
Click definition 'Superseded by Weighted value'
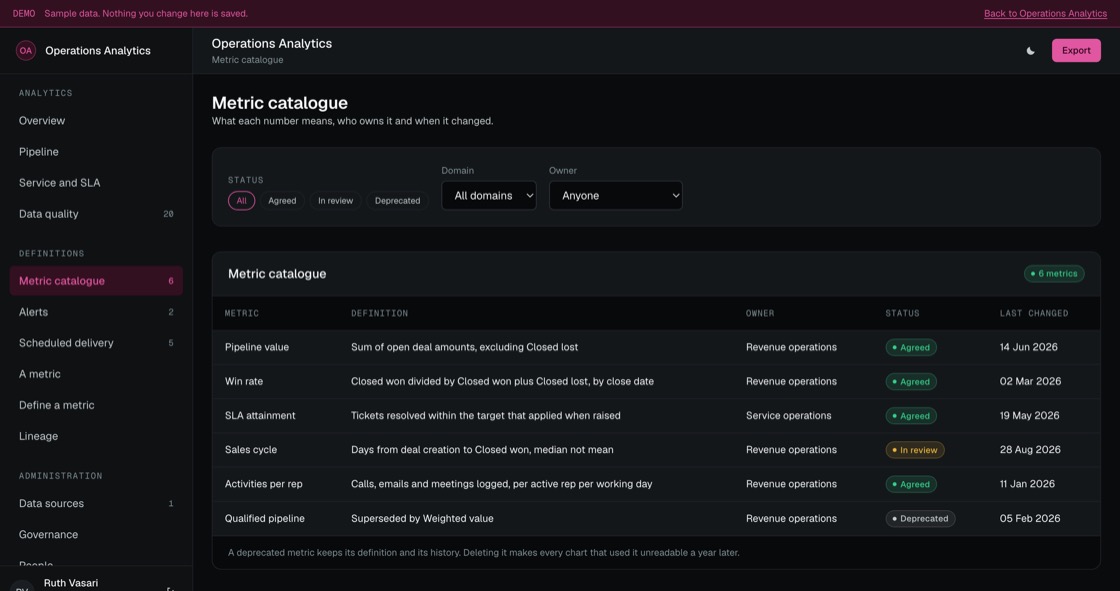point(422,519)
